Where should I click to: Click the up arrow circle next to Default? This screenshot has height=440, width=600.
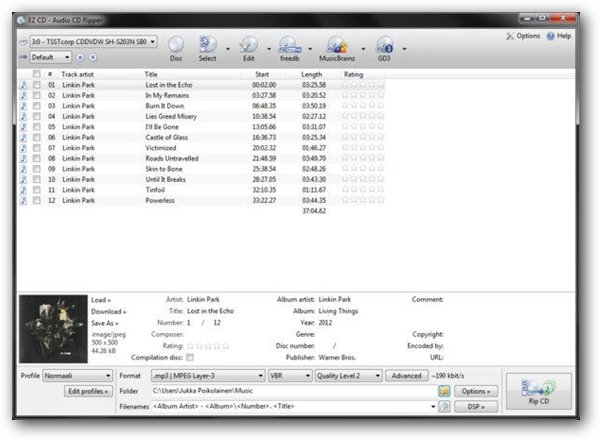[80, 57]
